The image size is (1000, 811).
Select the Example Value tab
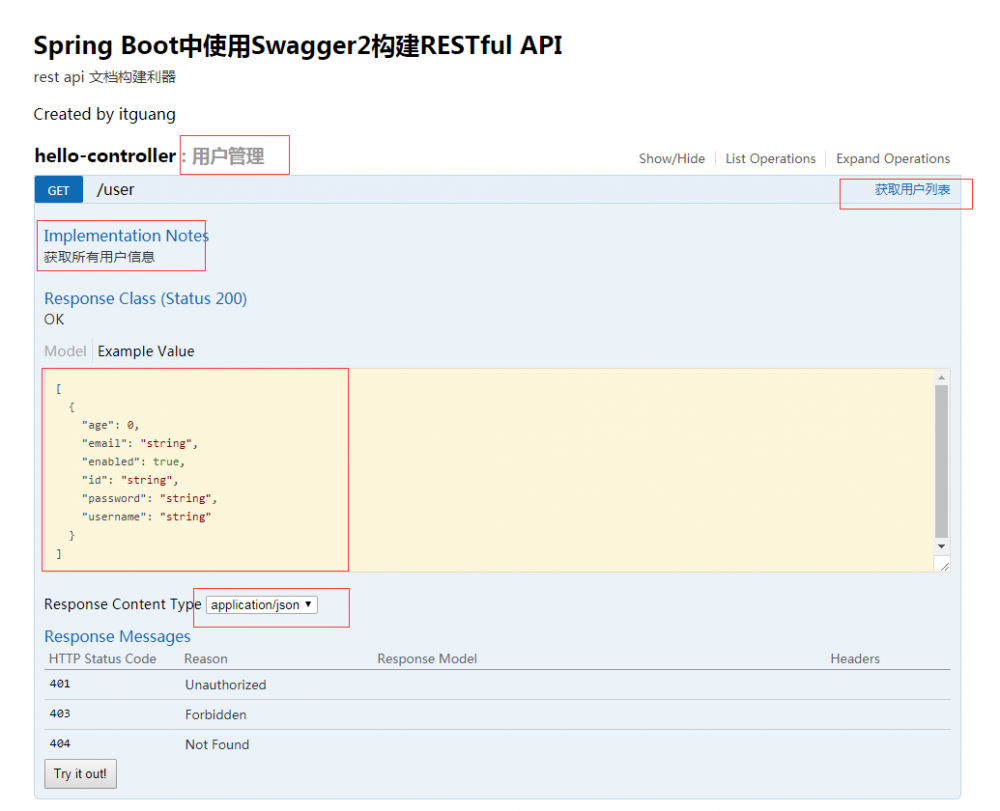145,351
